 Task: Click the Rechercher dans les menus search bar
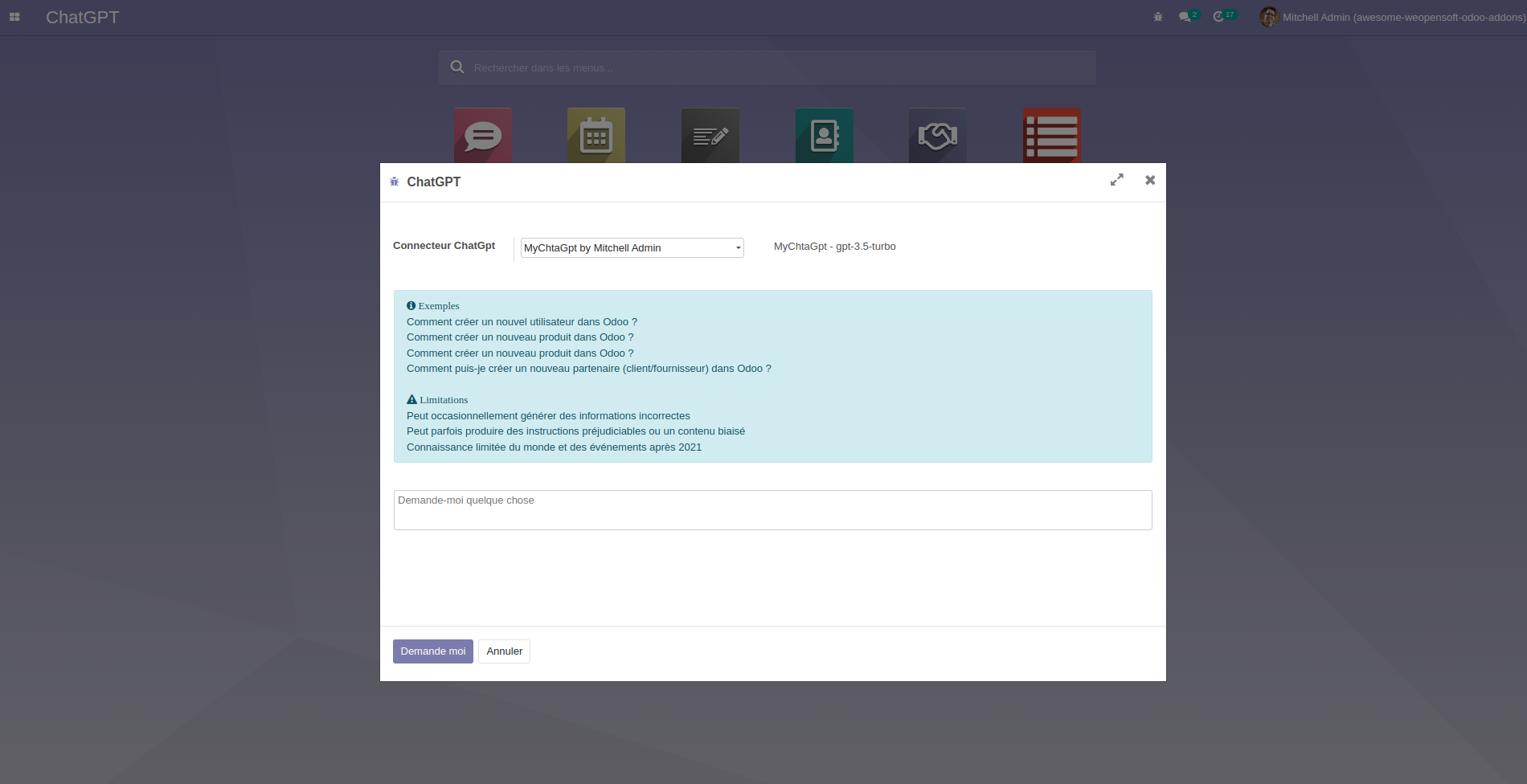point(765,67)
